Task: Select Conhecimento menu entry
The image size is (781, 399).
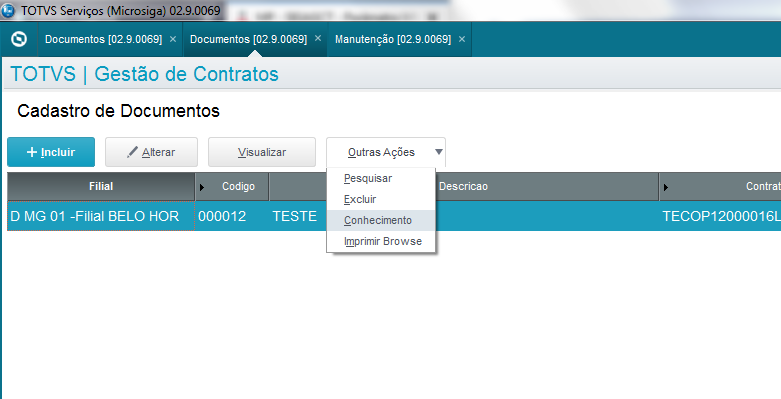Action: 381,220
